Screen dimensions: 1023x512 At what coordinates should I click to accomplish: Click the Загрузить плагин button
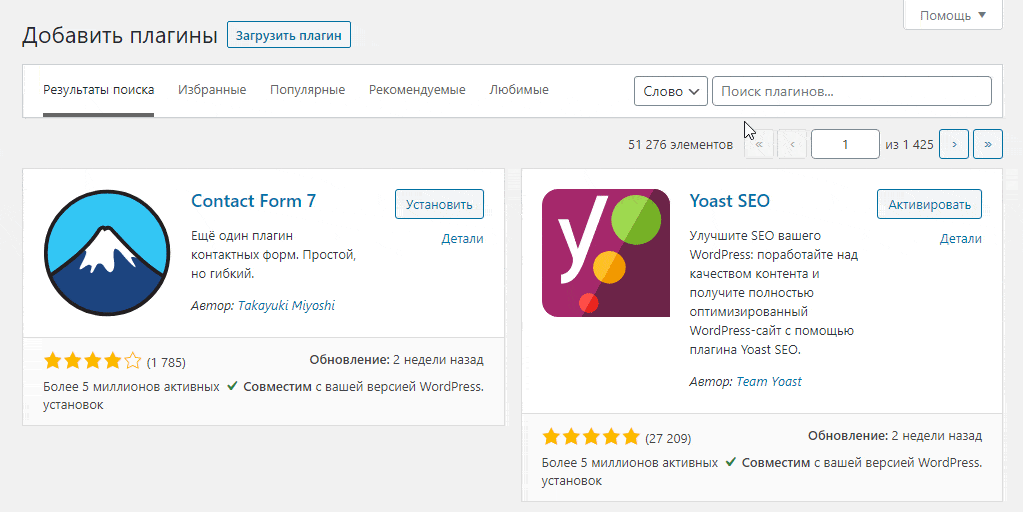coord(288,35)
